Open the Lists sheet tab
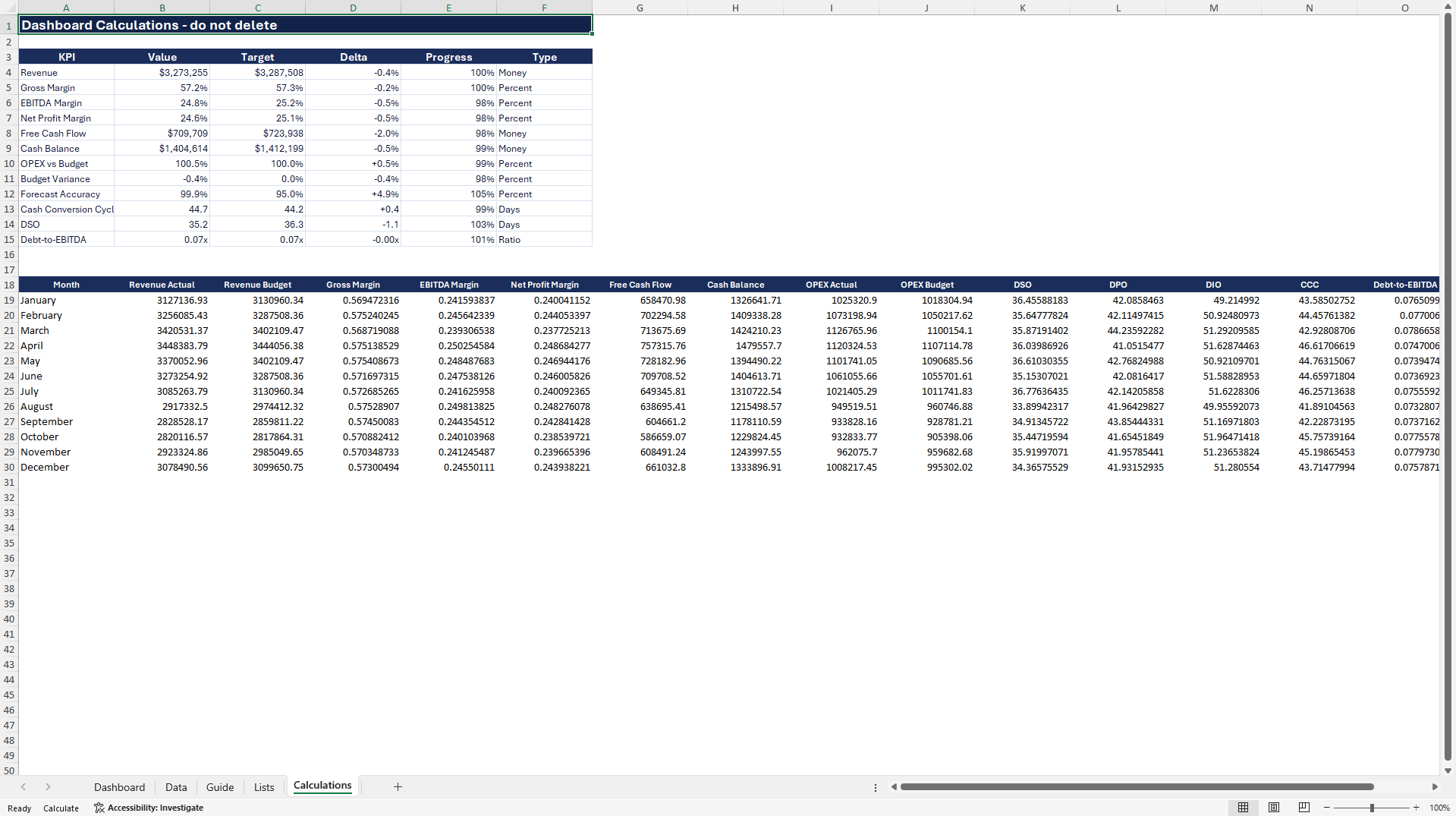This screenshot has width=1456, height=816. point(264,787)
